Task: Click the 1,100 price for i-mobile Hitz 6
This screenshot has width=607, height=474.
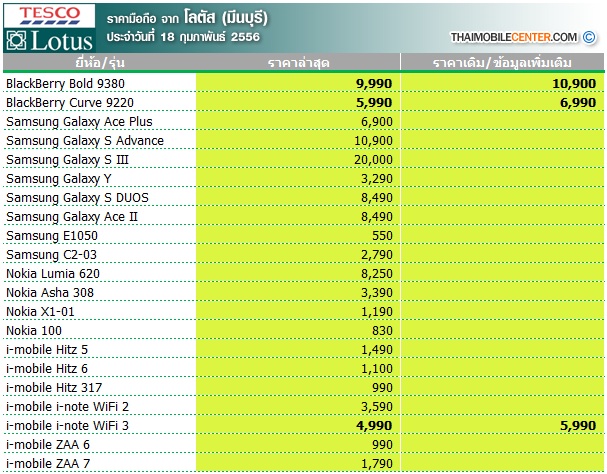Action: (x=377, y=368)
